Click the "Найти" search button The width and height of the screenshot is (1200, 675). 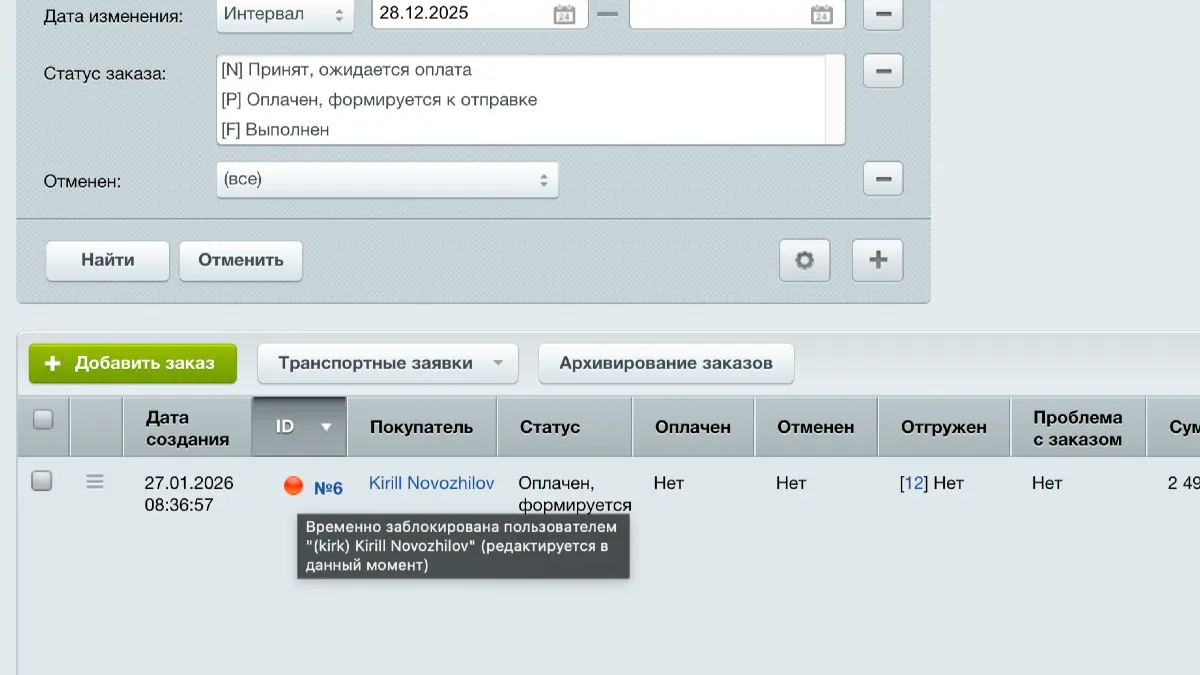[106, 260]
